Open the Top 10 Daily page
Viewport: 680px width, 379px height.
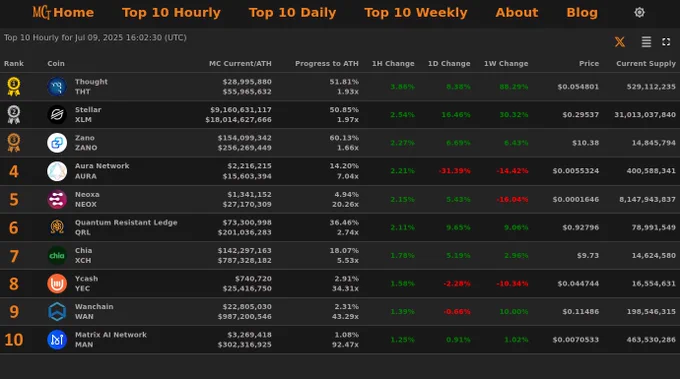292,13
